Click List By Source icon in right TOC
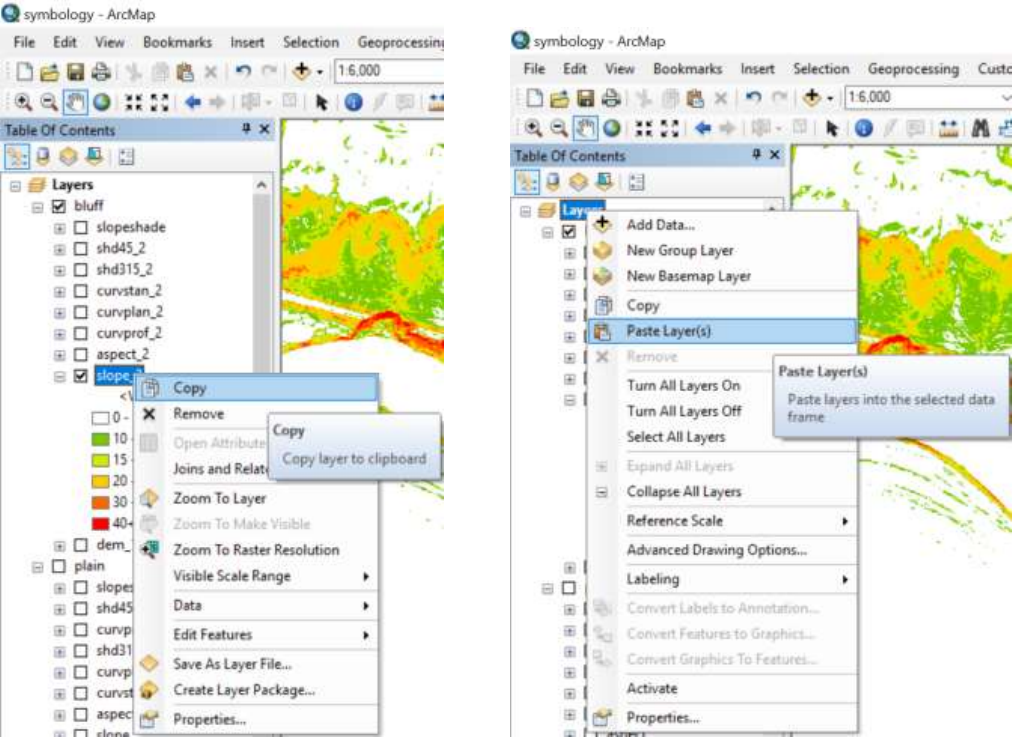Viewport: 1012px width, 737px height. tap(552, 183)
